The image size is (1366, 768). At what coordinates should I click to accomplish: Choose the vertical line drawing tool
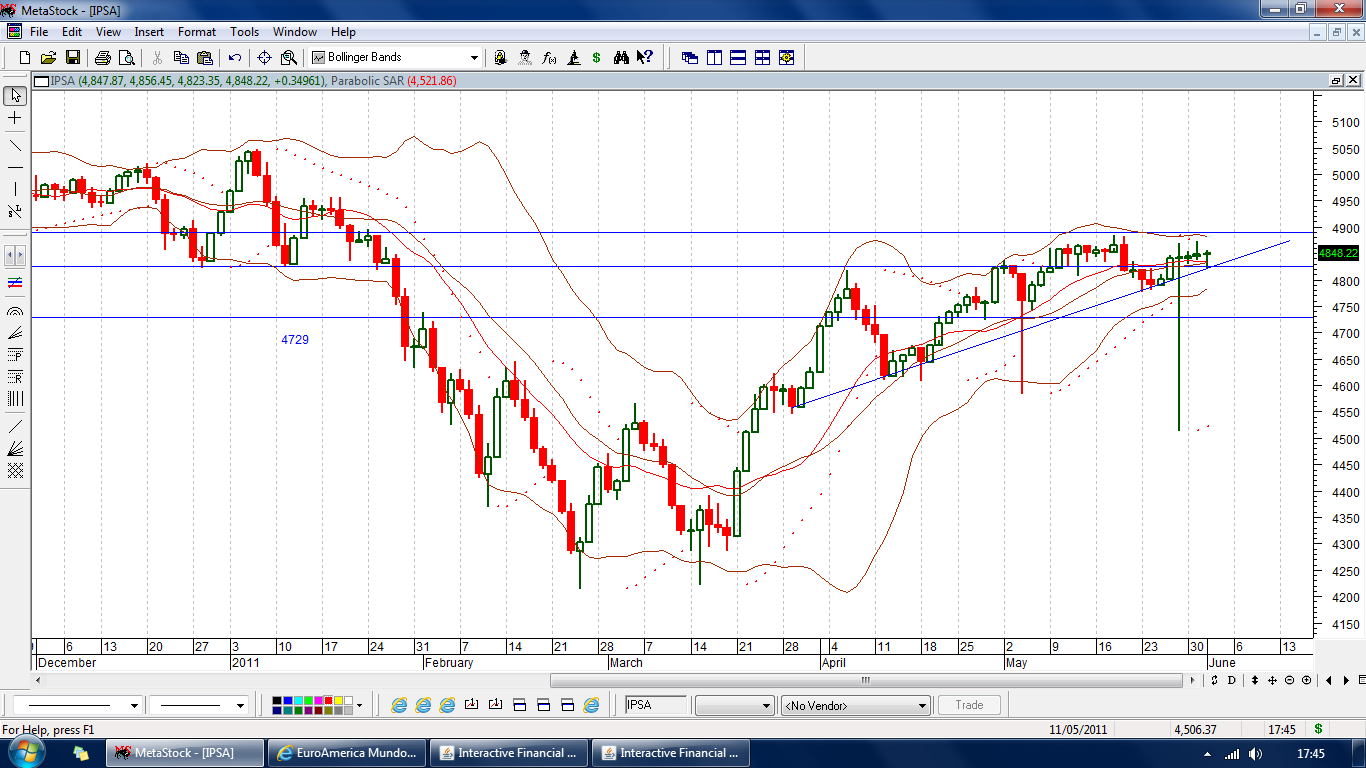[x=15, y=189]
